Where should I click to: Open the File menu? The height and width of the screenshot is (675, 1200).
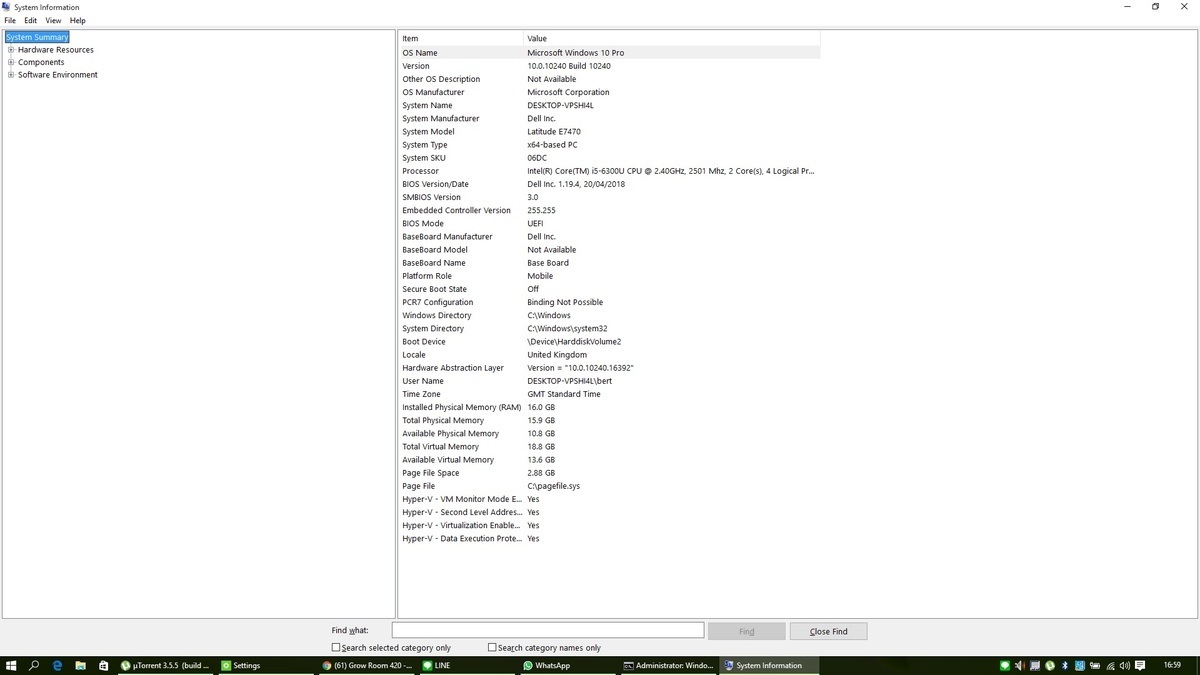coord(10,20)
